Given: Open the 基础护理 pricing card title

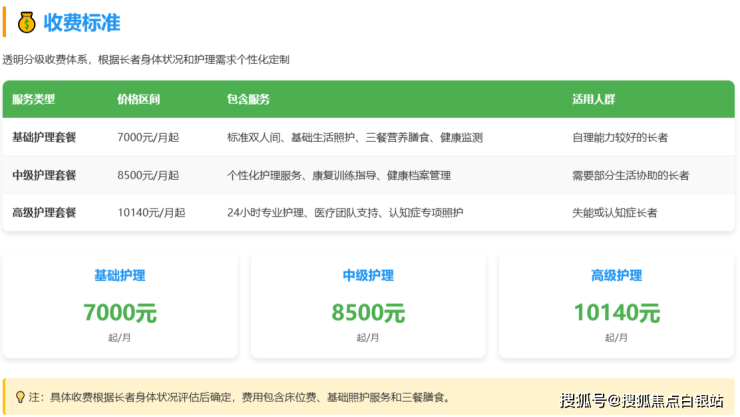Looking at the screenshot, I should click(119, 276).
